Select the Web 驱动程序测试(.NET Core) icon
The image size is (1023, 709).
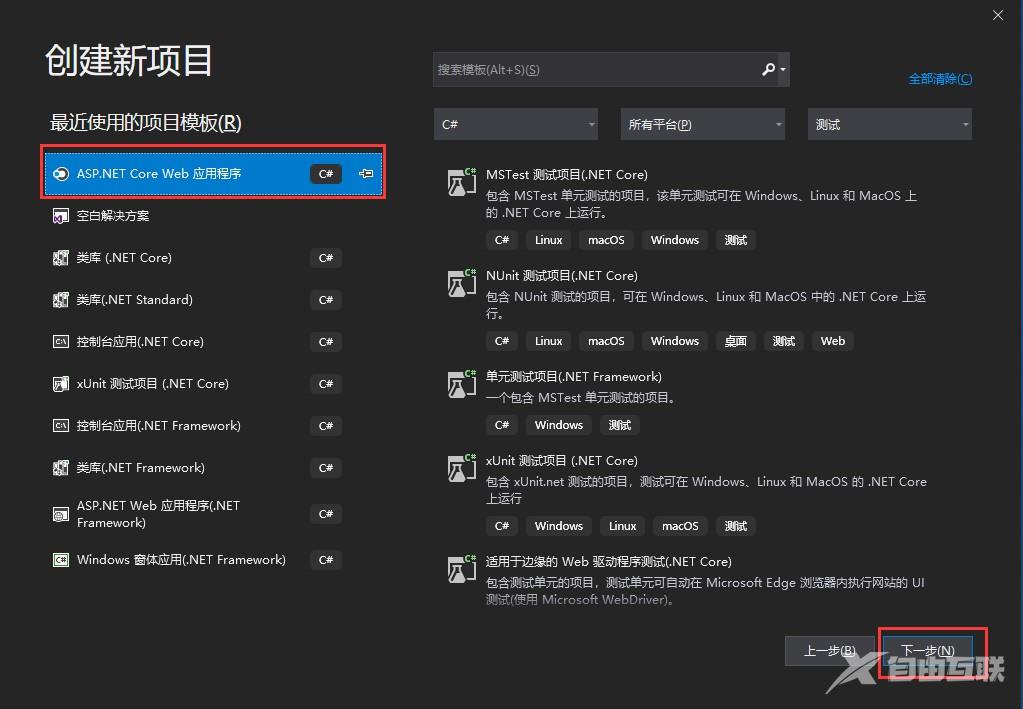461,569
